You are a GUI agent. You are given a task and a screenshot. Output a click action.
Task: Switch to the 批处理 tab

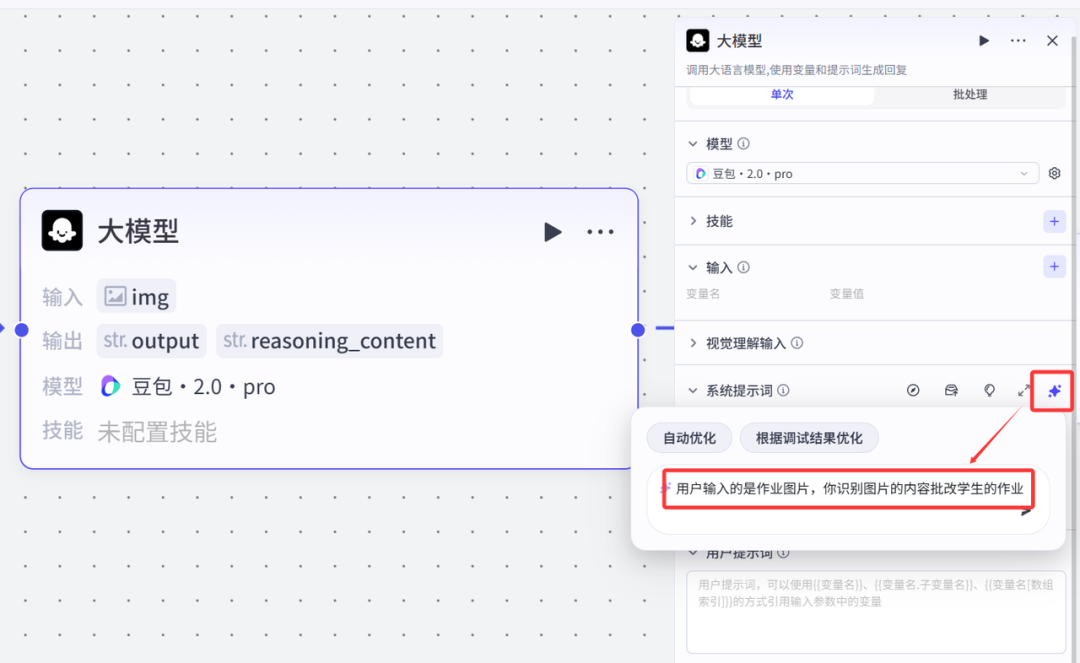970,94
